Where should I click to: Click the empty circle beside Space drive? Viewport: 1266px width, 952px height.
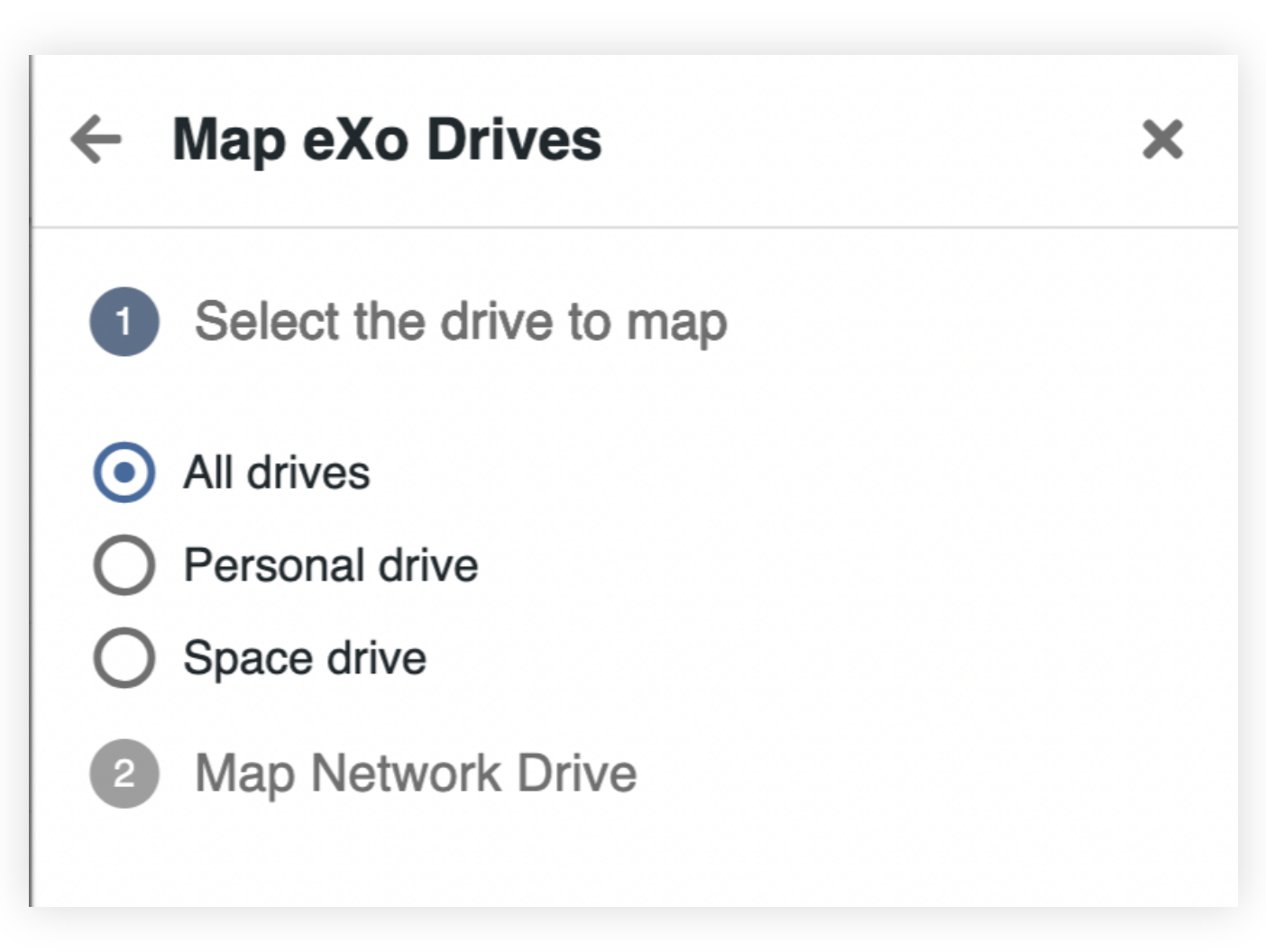(124, 658)
